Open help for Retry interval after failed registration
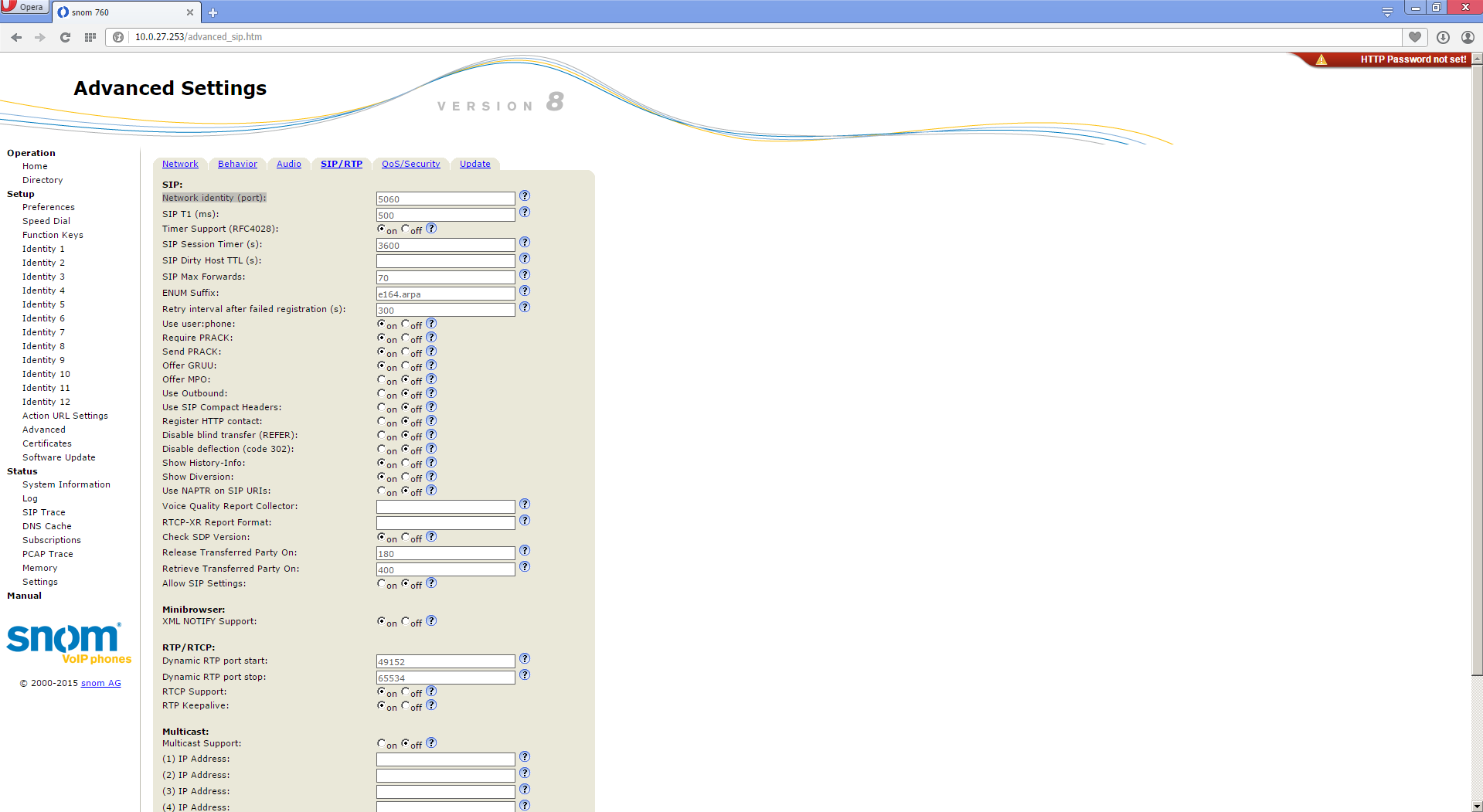The width and height of the screenshot is (1483, 812). point(525,307)
